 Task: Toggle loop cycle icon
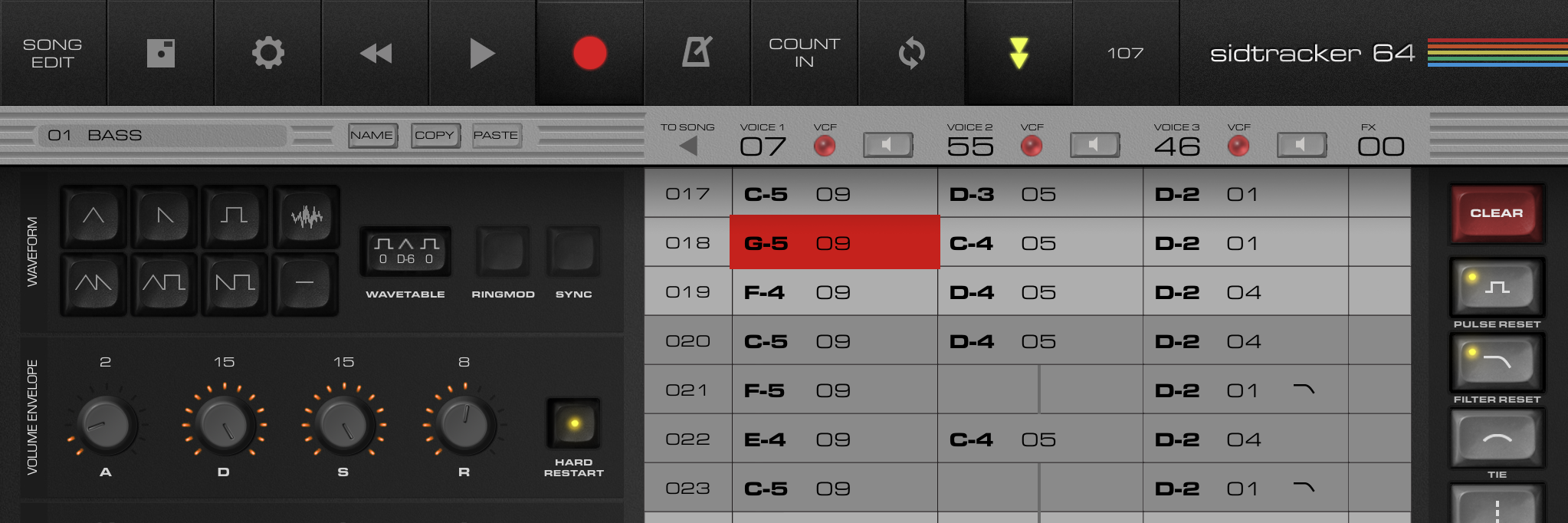click(912, 53)
